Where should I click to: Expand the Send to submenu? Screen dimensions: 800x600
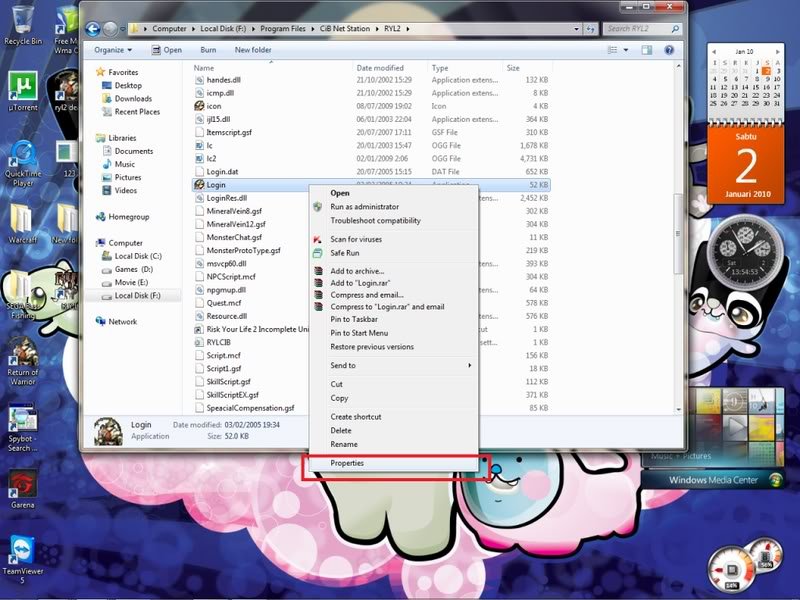[x=394, y=365]
